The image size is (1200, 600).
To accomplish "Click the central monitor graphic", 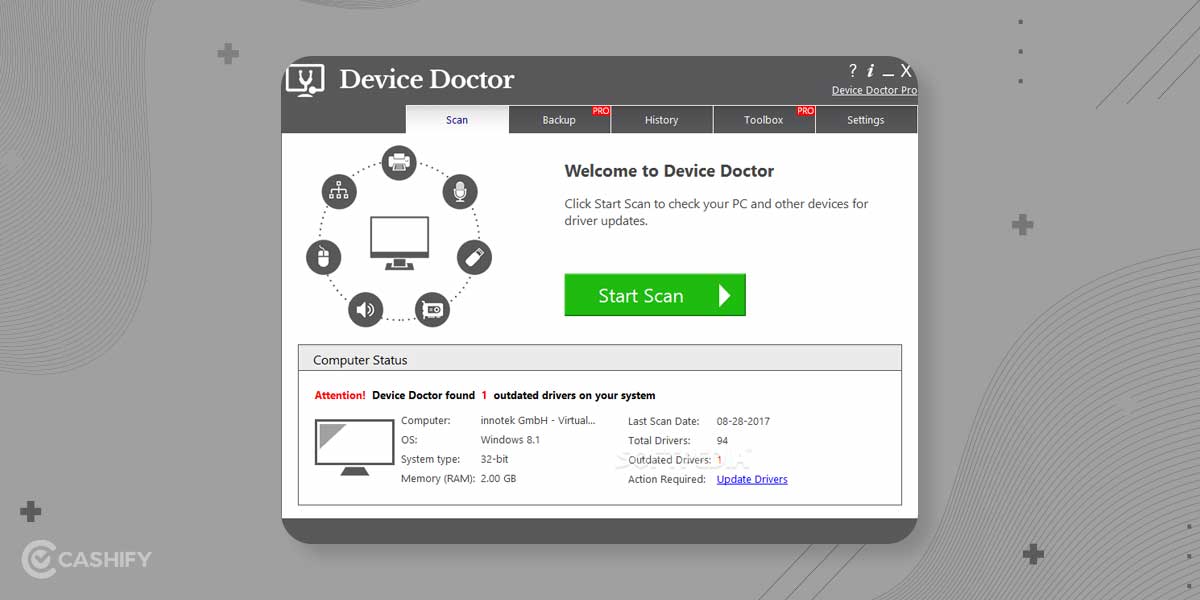I will coord(399,238).
